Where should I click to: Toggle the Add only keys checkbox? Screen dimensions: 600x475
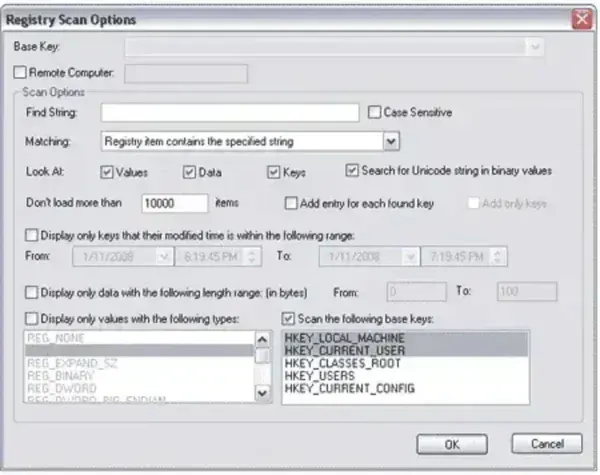[x=473, y=203]
